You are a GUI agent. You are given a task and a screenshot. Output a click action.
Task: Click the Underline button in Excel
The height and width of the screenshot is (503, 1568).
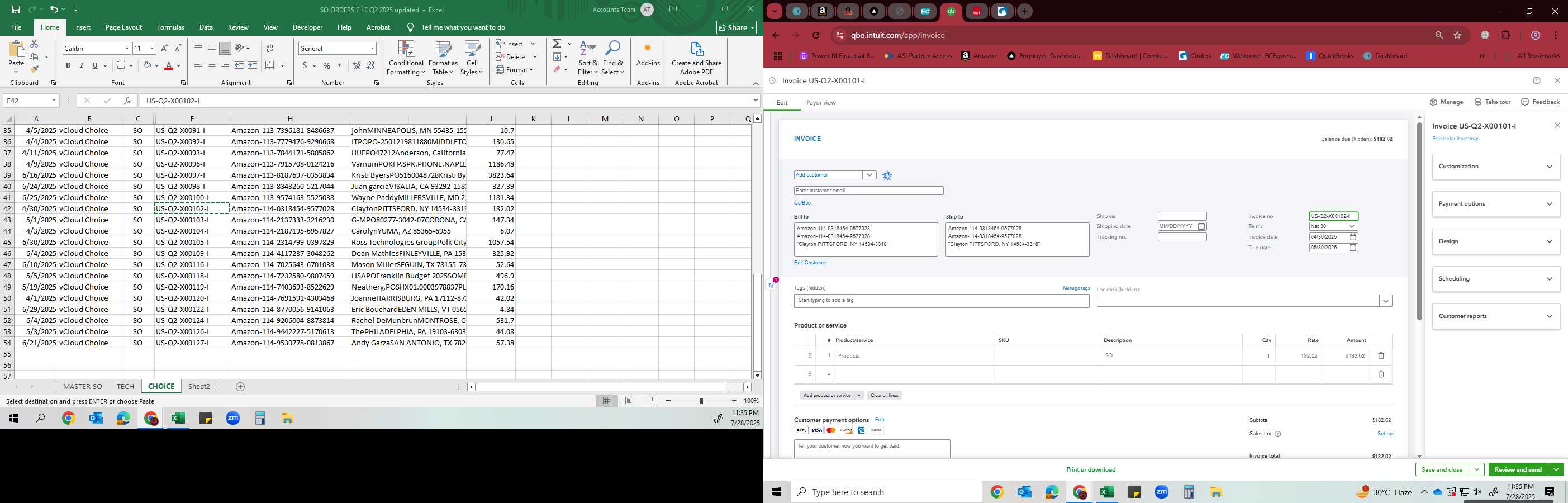pyautogui.click(x=95, y=65)
